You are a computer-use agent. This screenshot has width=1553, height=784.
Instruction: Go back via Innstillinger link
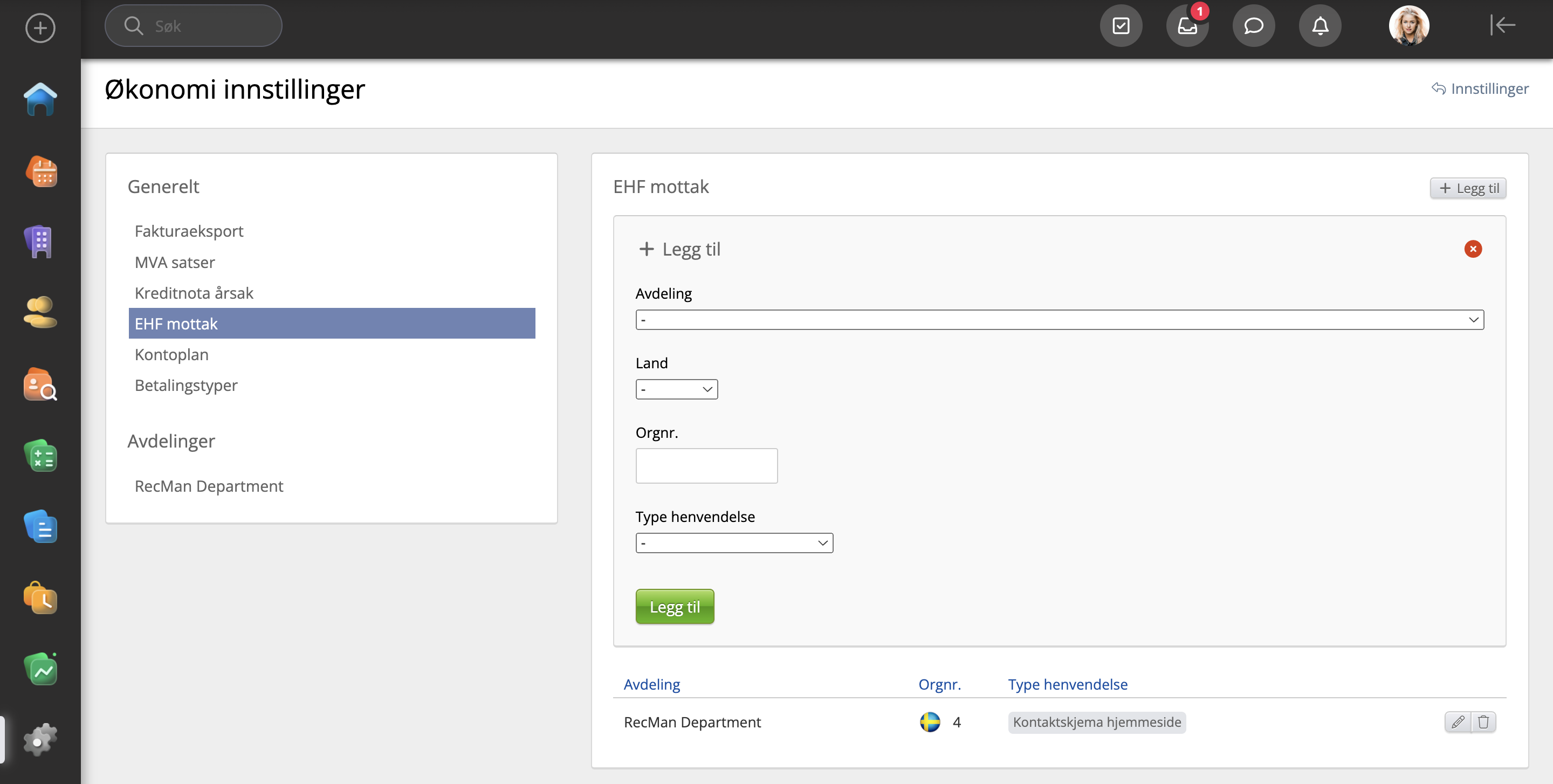tap(1480, 88)
